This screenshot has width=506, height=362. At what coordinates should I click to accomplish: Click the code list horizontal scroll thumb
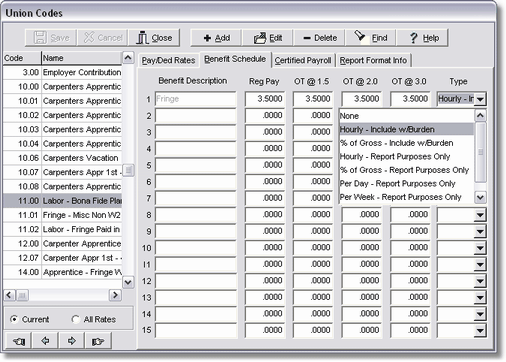click(22, 295)
